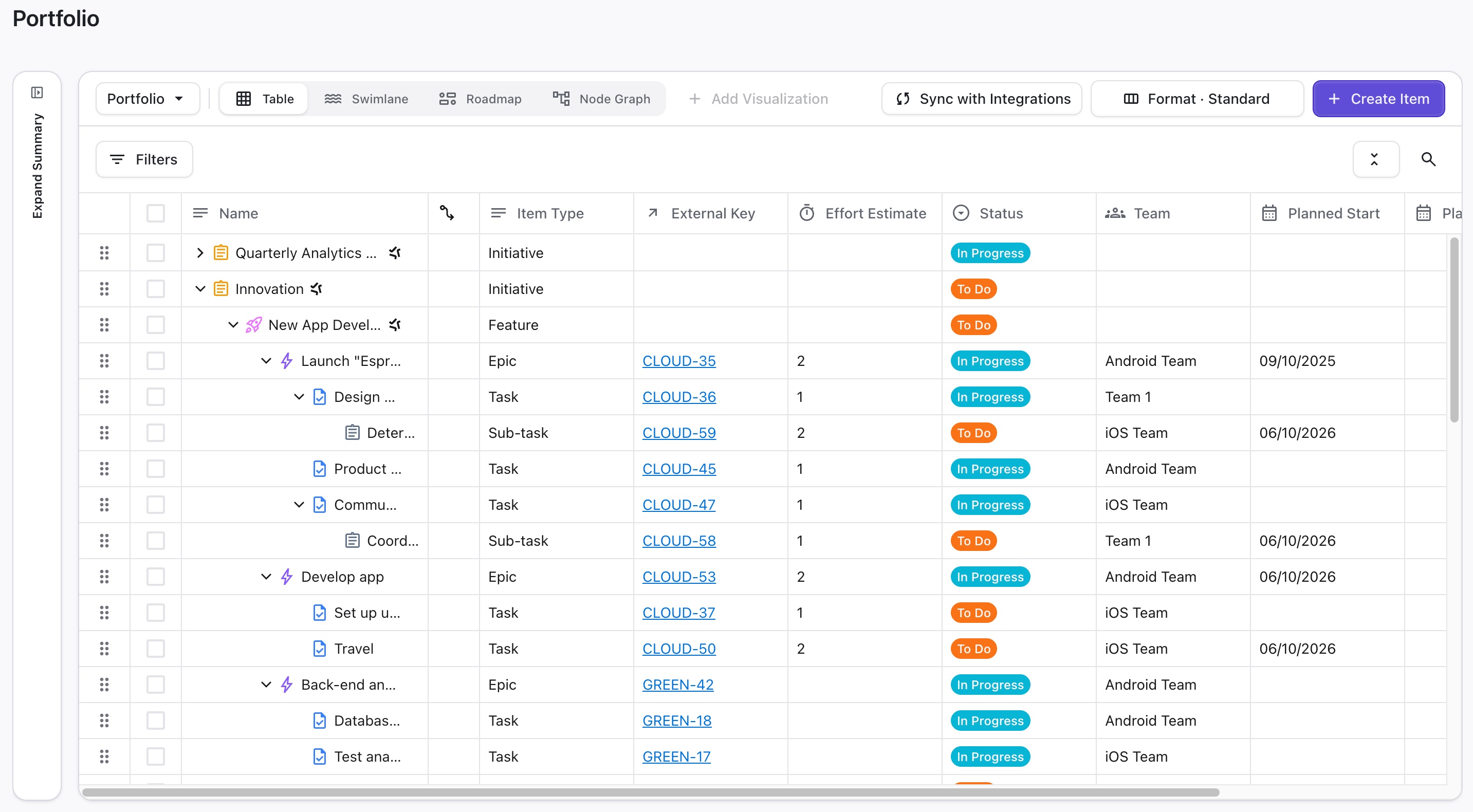Check the Innovation row checkbox
This screenshot has height=812, width=1473.
(156, 289)
